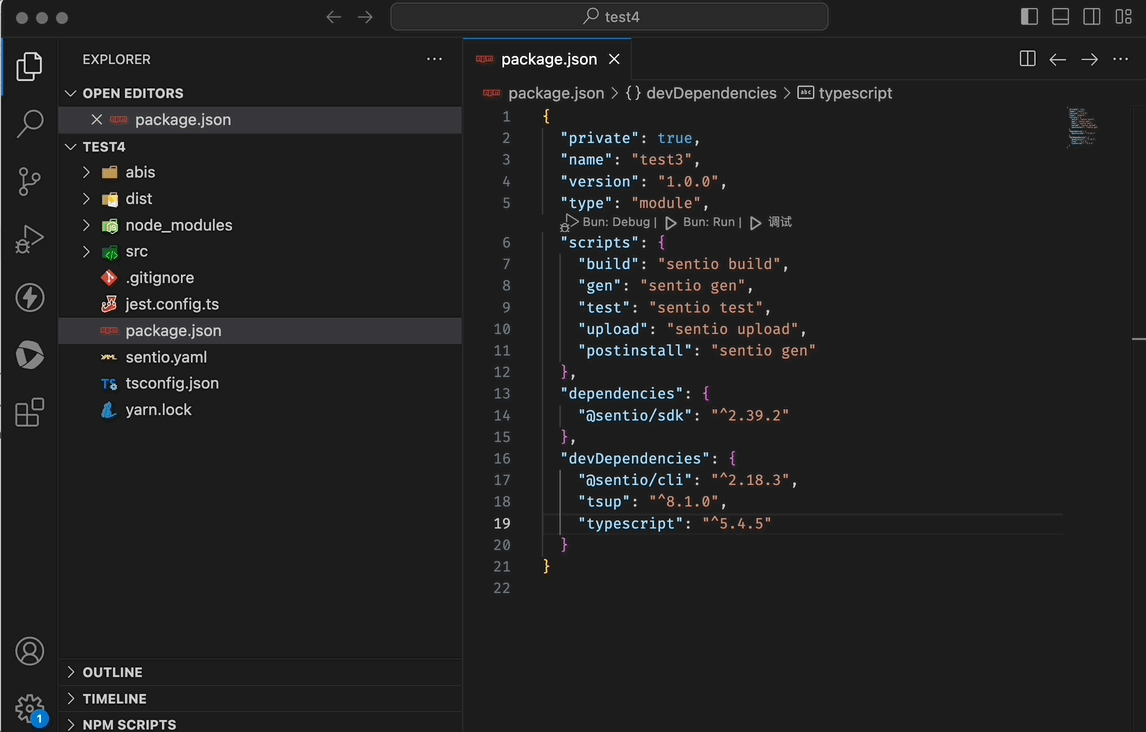Close the package.json editor tab
The height and width of the screenshot is (732, 1146).
click(x=614, y=59)
